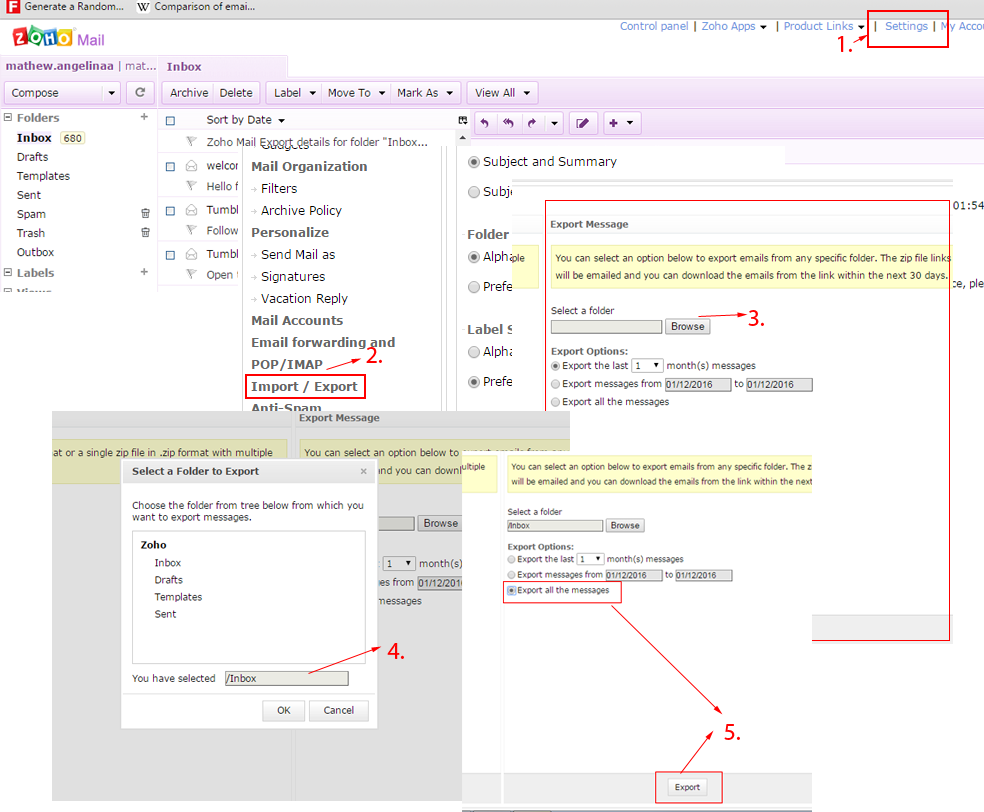Select Drafts in the Select a Folder dialog tree
This screenshot has height=812, width=984.
click(x=169, y=580)
